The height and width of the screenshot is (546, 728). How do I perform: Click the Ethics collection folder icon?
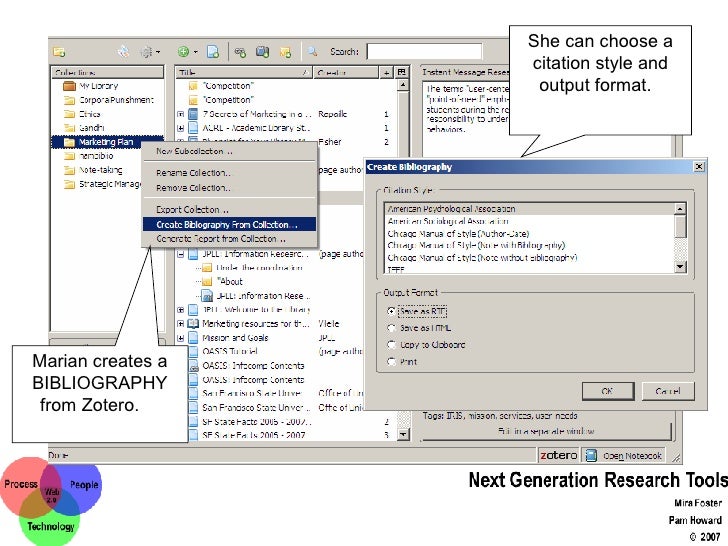tap(69, 114)
